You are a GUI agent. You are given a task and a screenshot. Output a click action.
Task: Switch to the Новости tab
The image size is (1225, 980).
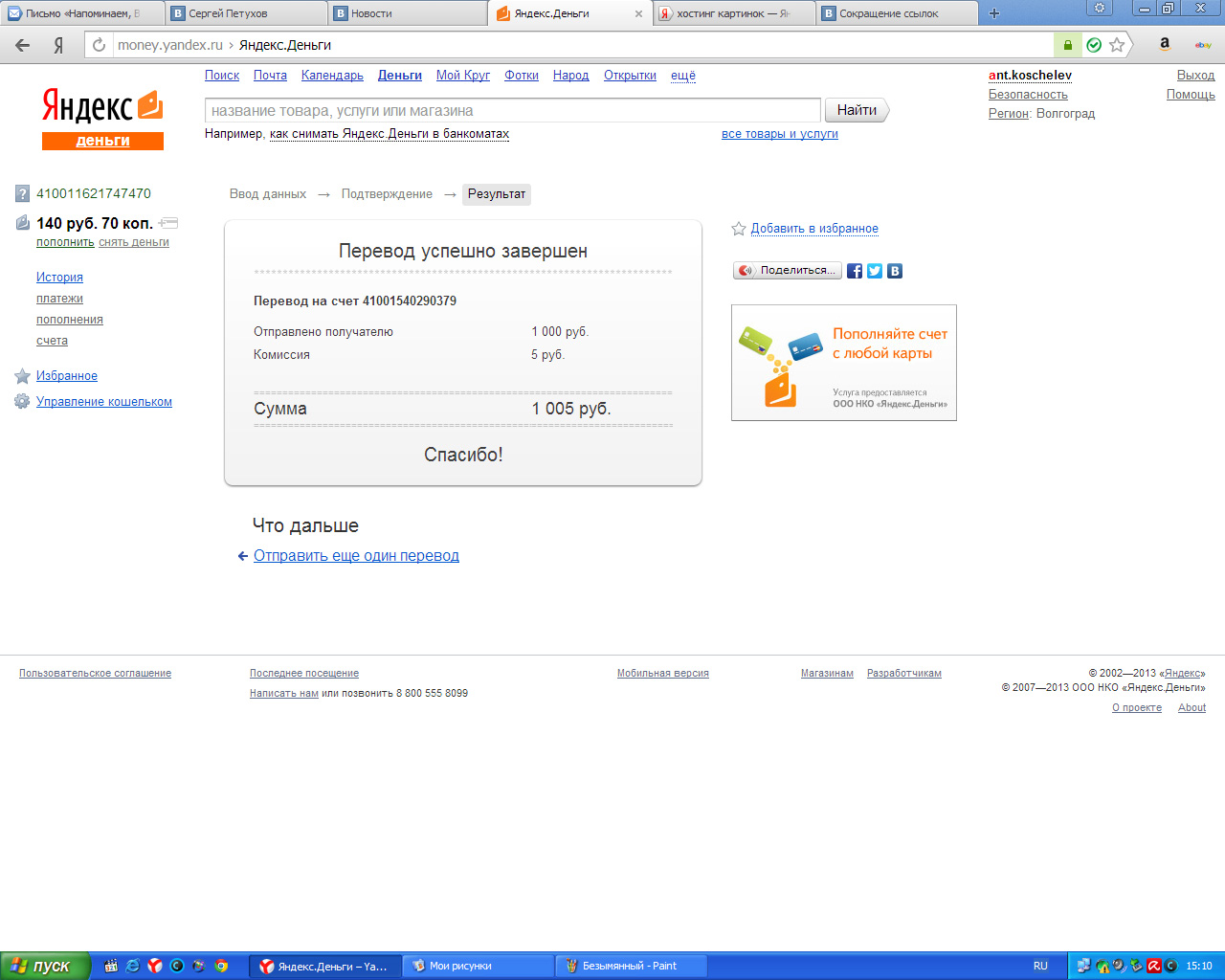click(x=408, y=13)
